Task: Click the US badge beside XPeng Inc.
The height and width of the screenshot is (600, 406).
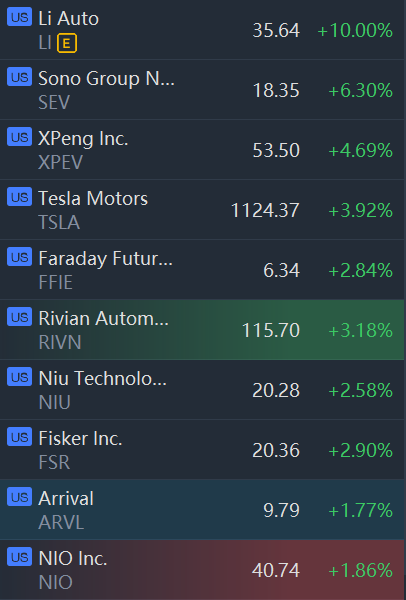Action: [x=19, y=137]
